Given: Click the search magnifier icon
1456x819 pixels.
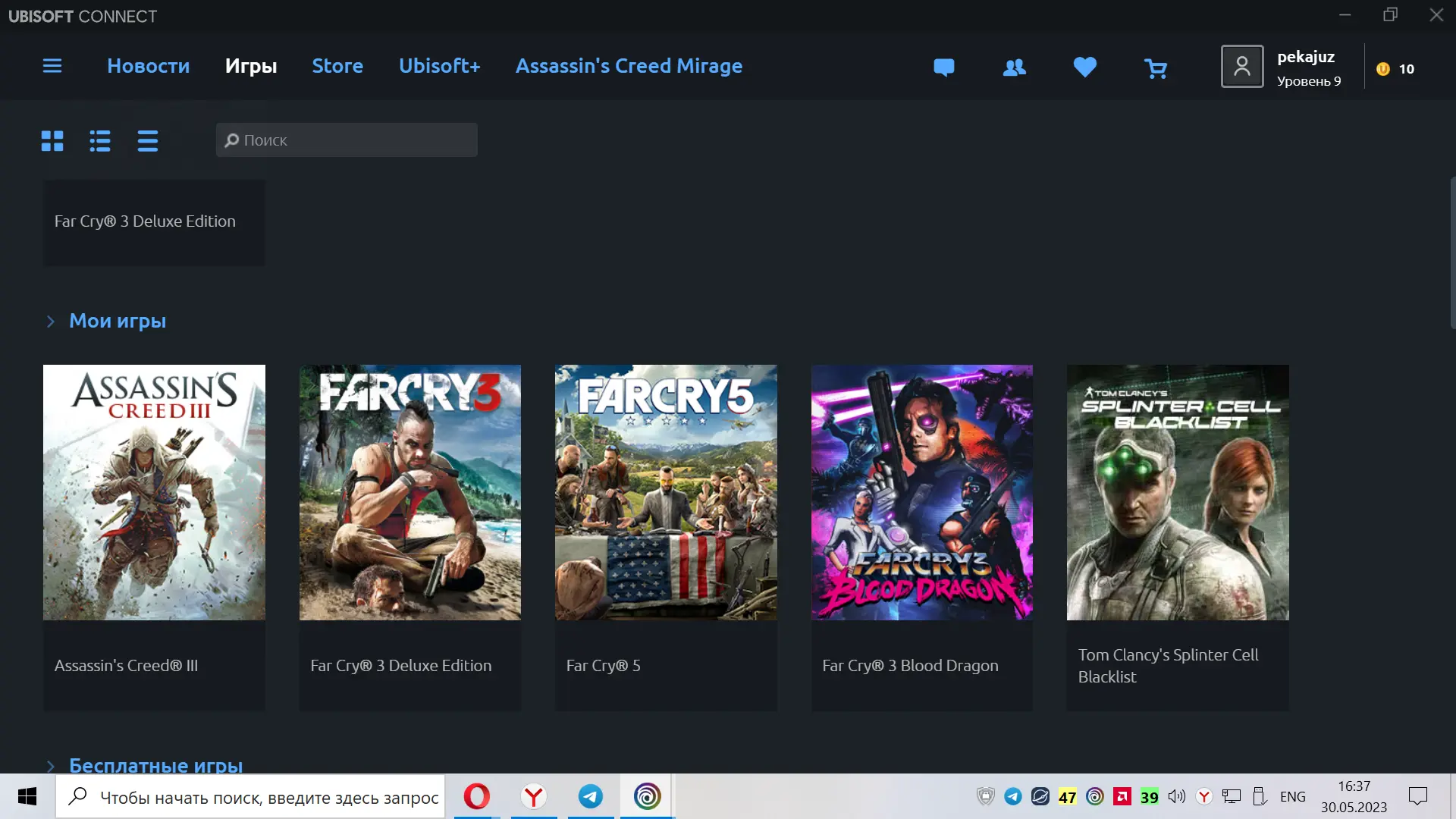Looking at the screenshot, I should (x=232, y=140).
